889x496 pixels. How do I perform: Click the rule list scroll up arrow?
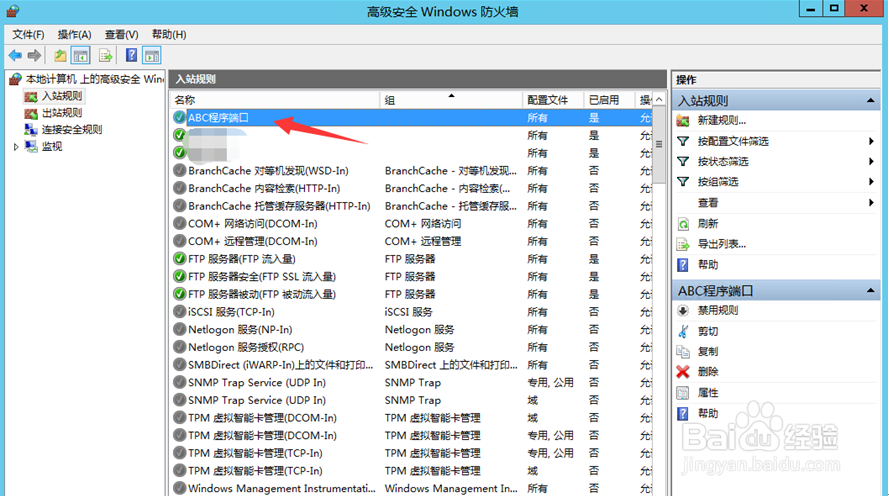pyautogui.click(x=659, y=100)
